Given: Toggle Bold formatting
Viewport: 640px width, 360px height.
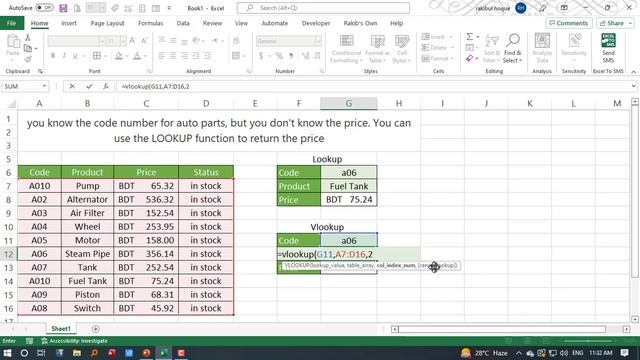Looking at the screenshot, I should [53, 56].
